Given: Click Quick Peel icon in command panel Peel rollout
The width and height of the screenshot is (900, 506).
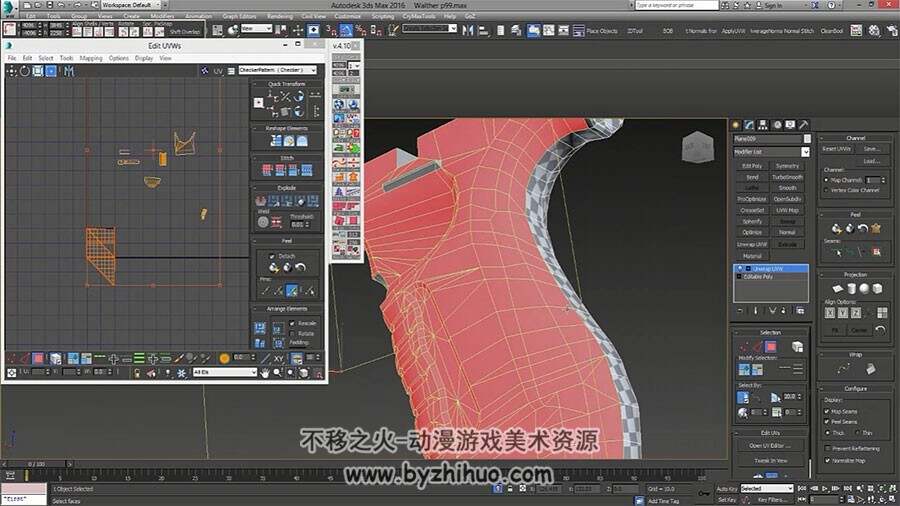Looking at the screenshot, I should tap(837, 228).
